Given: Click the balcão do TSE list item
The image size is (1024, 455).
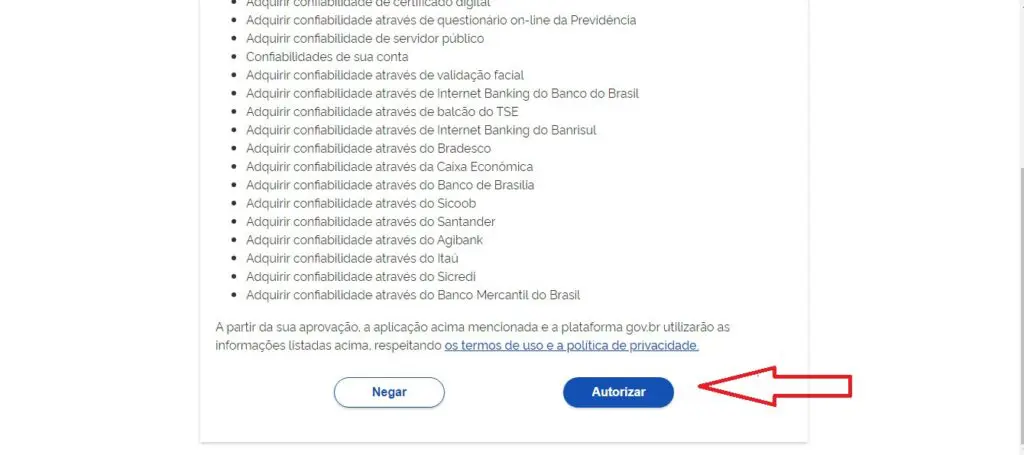Looking at the screenshot, I should point(382,111).
